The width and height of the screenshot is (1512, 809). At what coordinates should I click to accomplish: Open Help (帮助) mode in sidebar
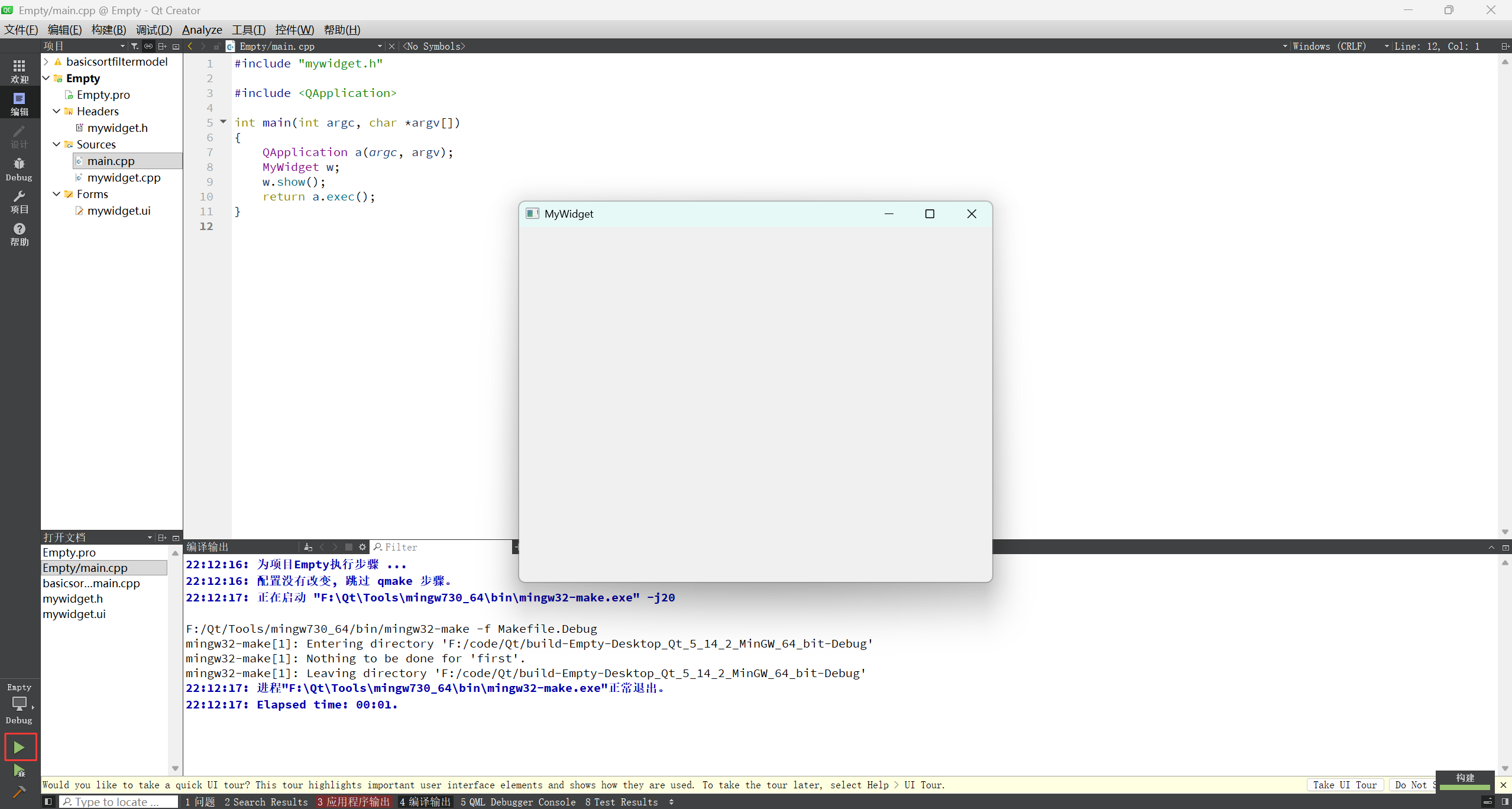click(x=19, y=234)
